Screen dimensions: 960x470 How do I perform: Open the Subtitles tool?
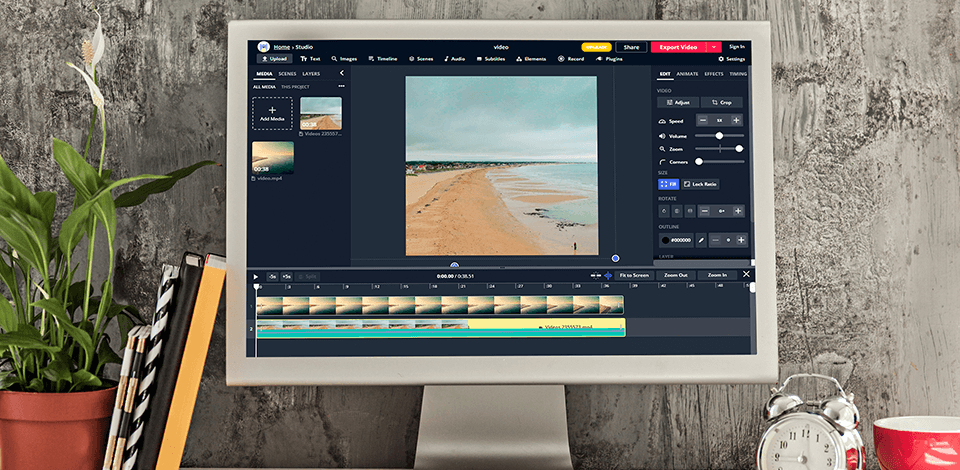point(490,59)
